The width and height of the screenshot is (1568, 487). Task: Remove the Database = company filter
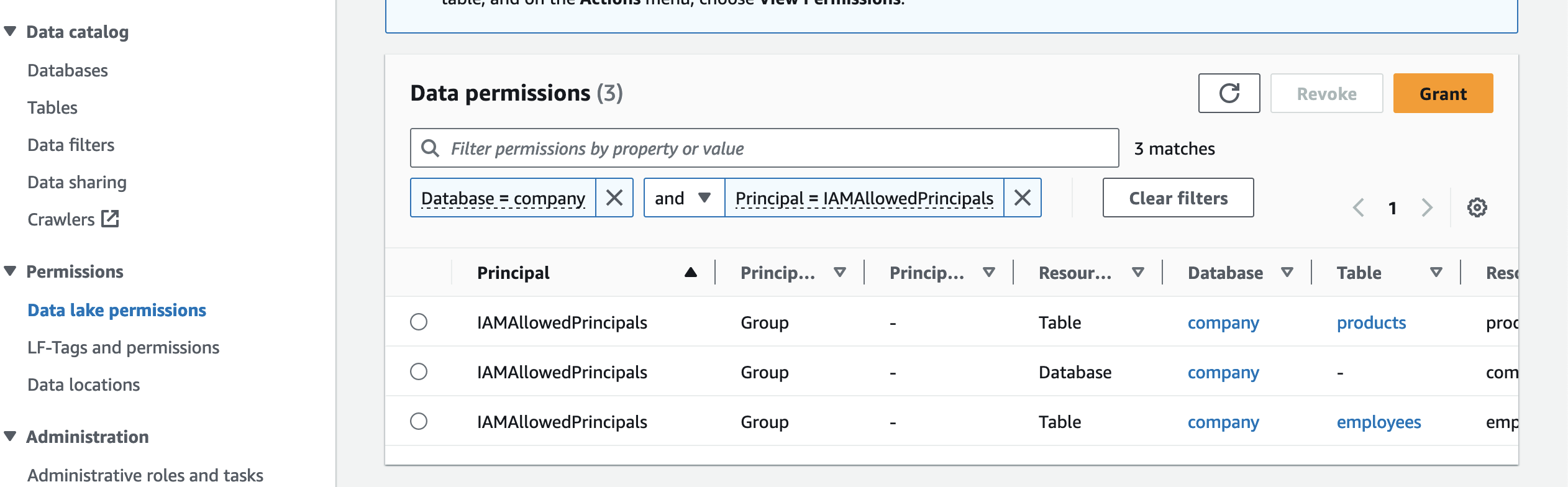[x=614, y=198]
